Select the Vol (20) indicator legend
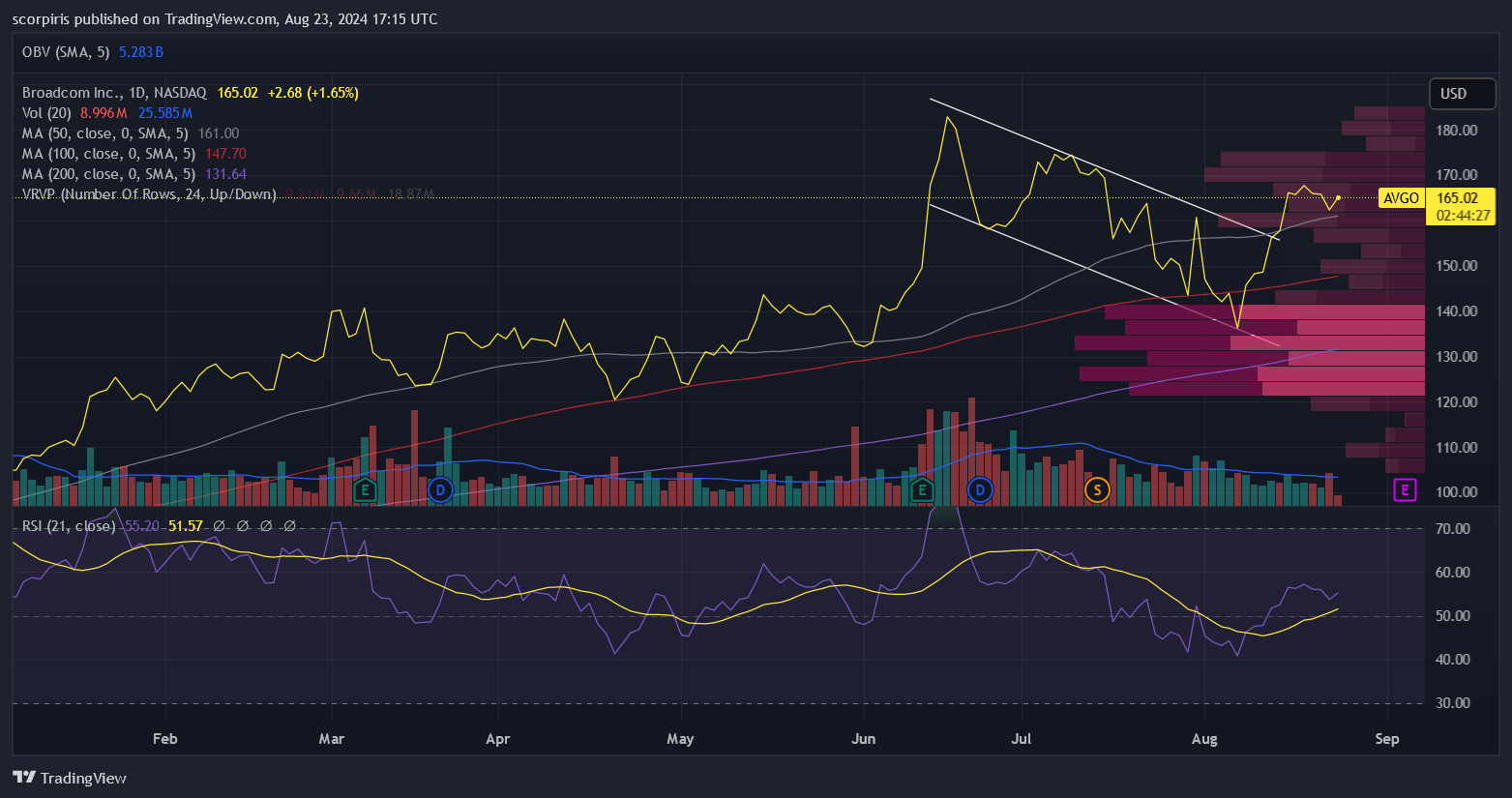Screen dimensions: 1512x798 46,113
